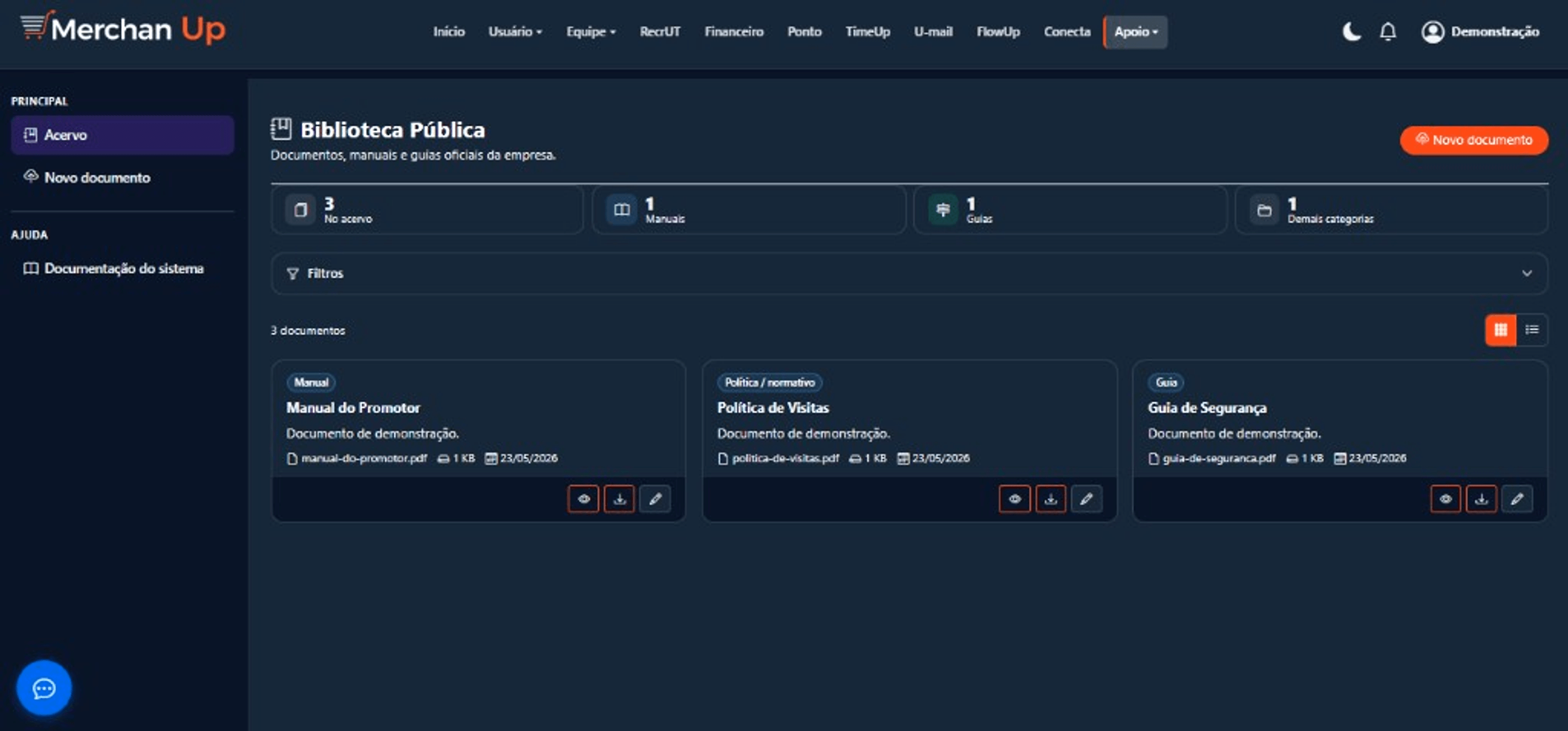Click the orange Novo documento button
The image size is (1568, 731).
pos(1474,140)
